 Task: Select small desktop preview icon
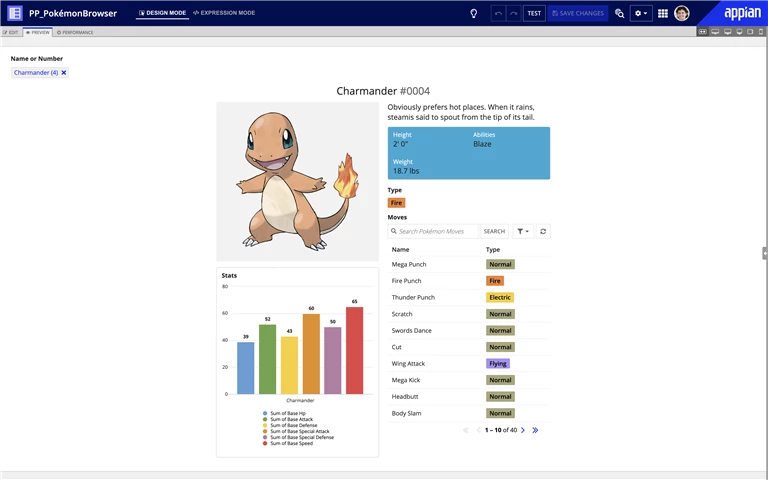point(739,32)
